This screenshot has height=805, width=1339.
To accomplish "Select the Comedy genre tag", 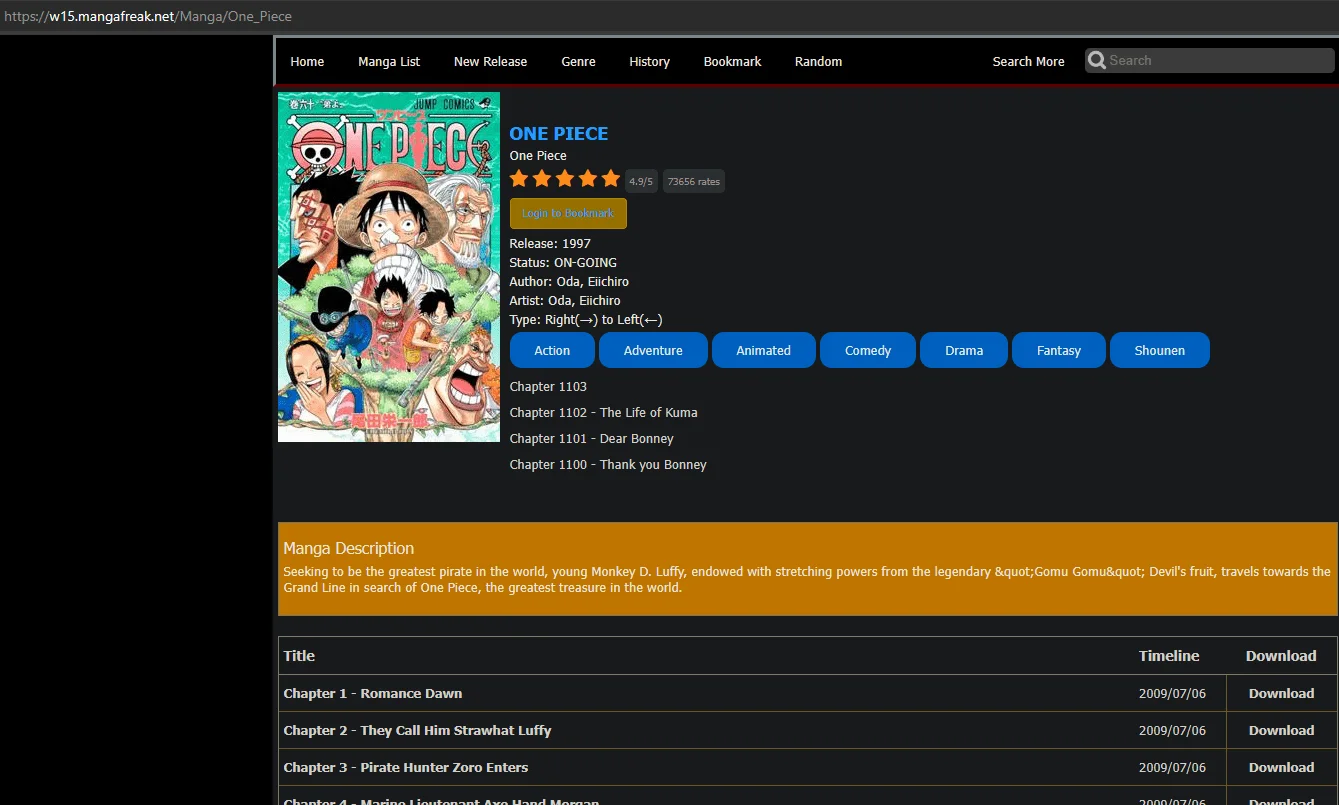I will point(868,350).
